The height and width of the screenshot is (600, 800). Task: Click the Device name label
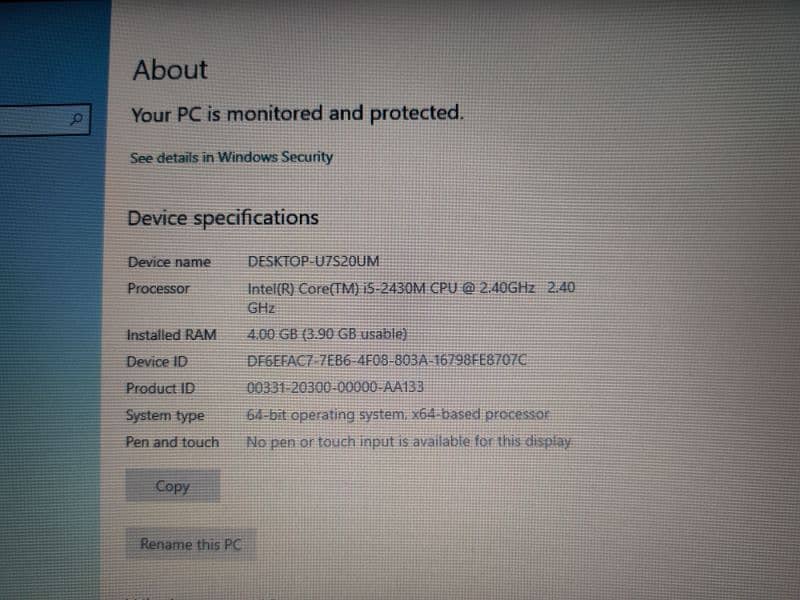pos(169,262)
